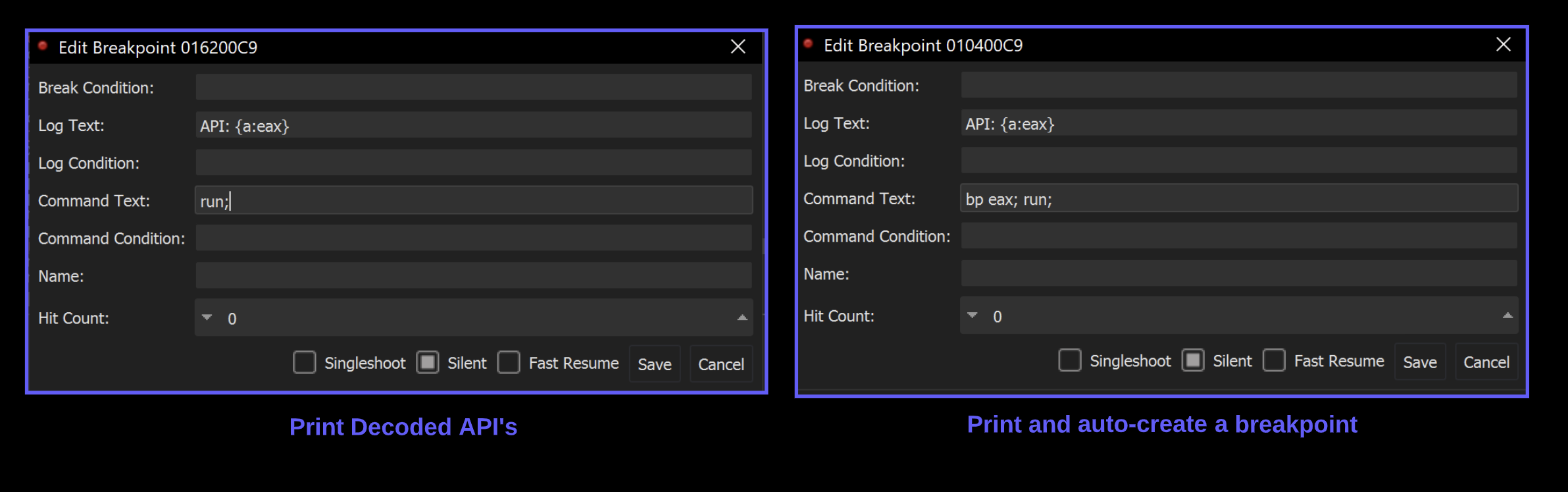This screenshot has height=492, width=1568.
Task: Save breakpoint 016200C9 settings
Action: (x=655, y=364)
